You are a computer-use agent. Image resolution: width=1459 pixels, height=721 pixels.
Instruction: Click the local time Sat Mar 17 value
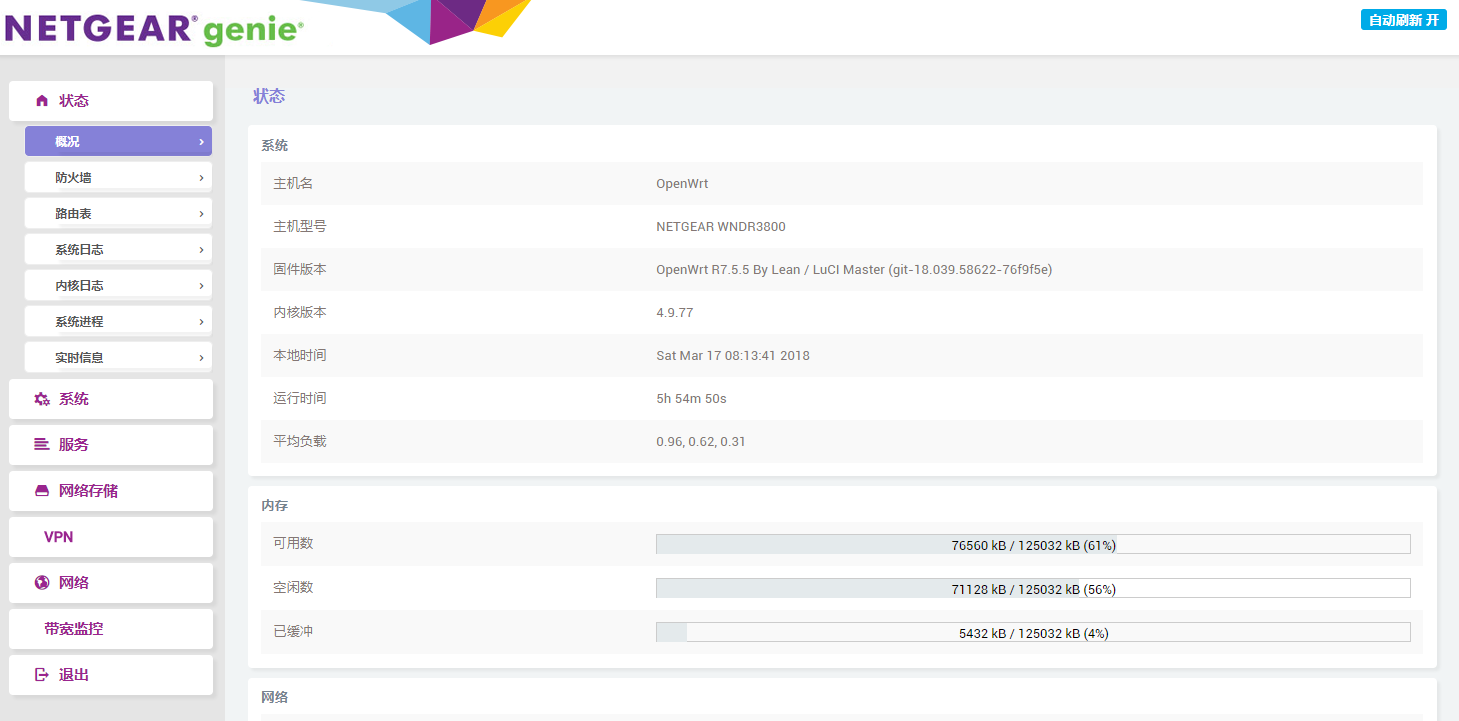[733, 356]
